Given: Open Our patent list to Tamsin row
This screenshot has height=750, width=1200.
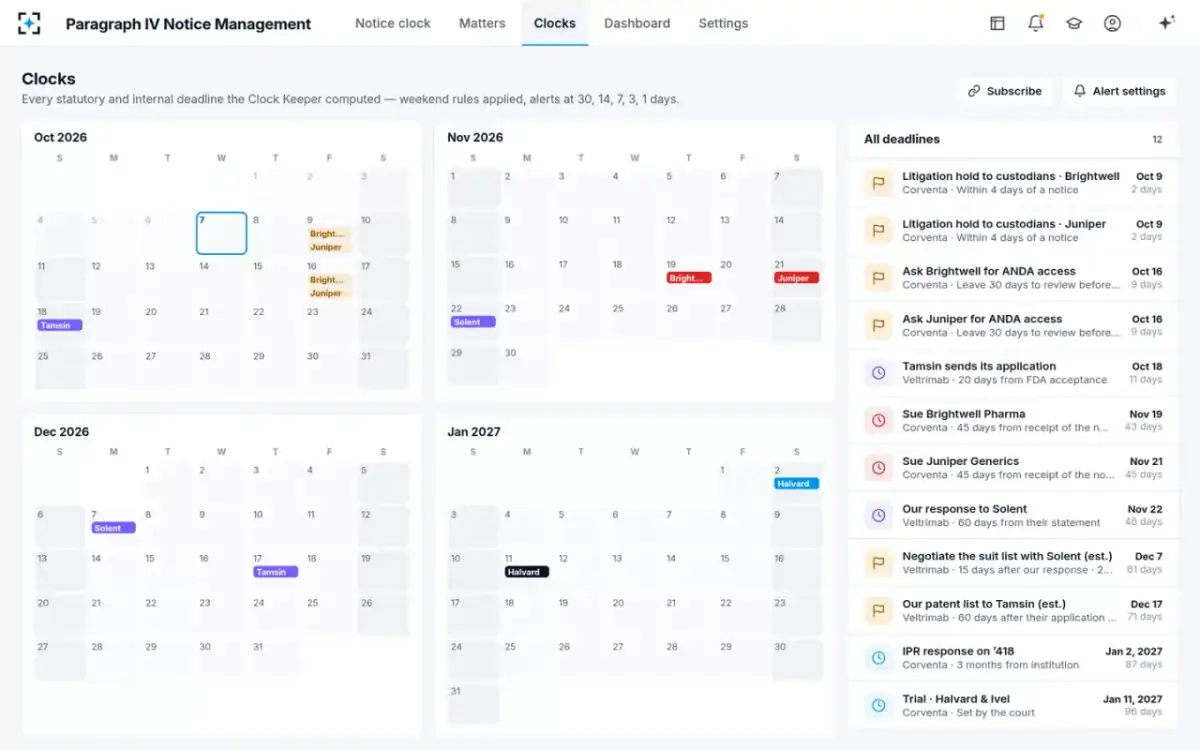Looking at the screenshot, I should tap(1013, 610).
